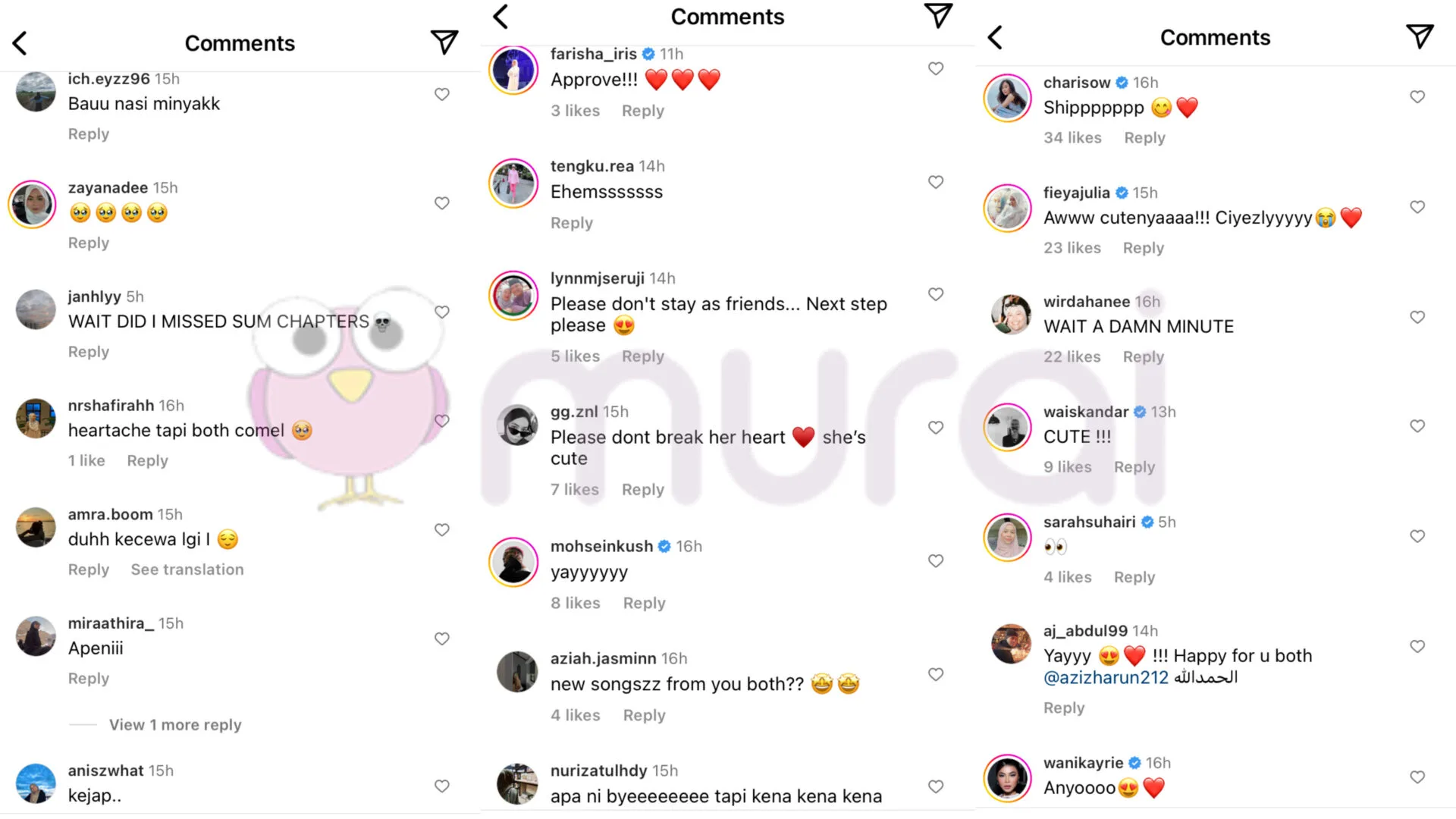Open gg.znl username profile

[574, 412]
